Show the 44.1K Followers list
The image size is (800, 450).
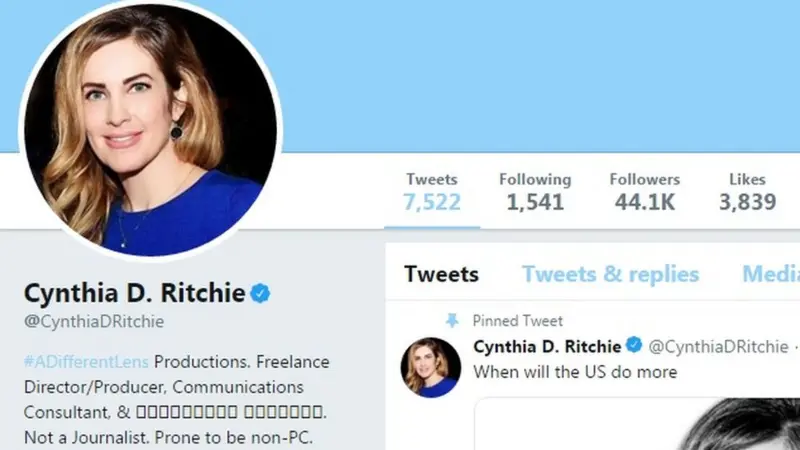[x=644, y=193]
